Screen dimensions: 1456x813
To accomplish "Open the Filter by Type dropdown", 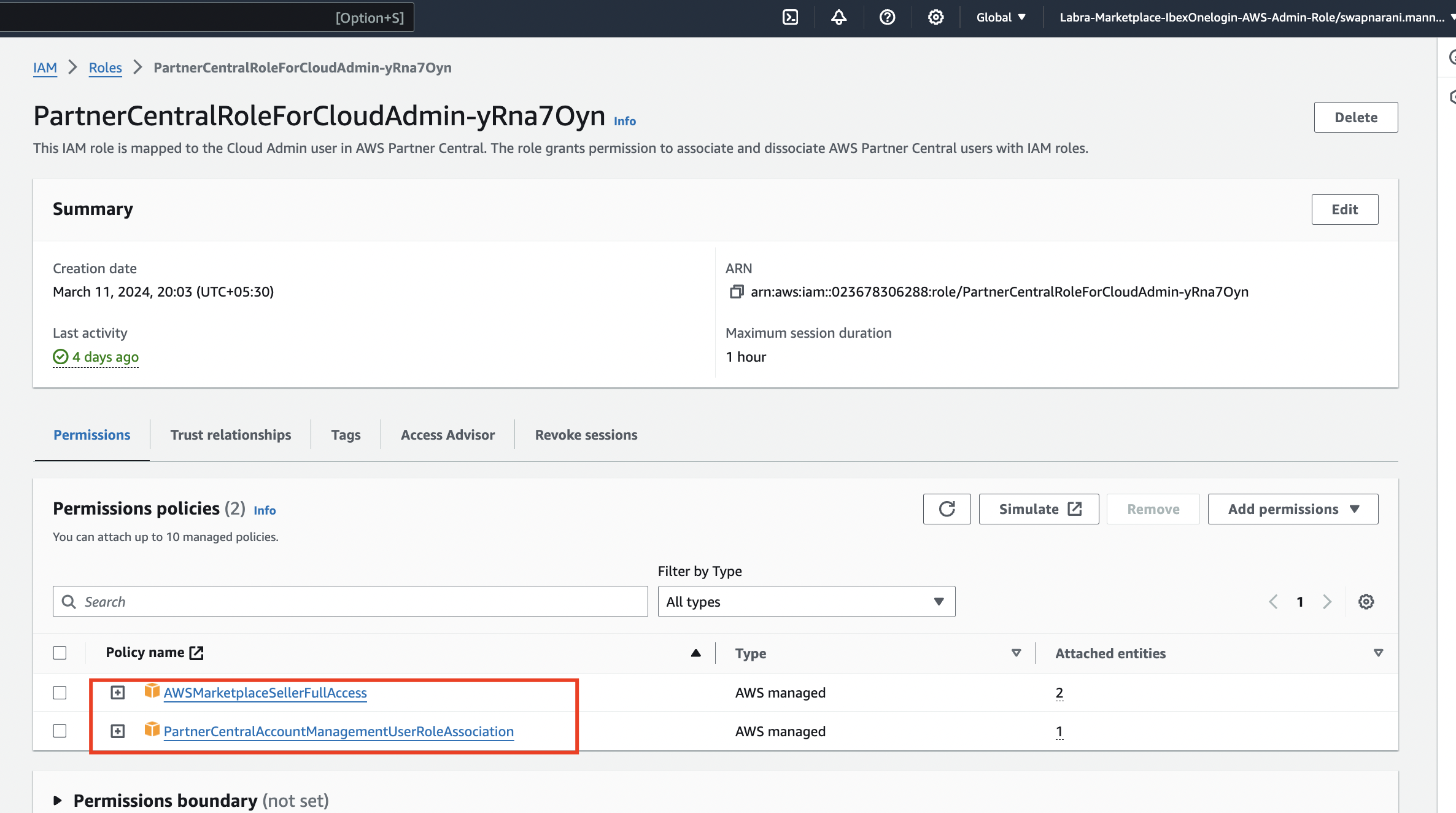I will click(x=806, y=602).
